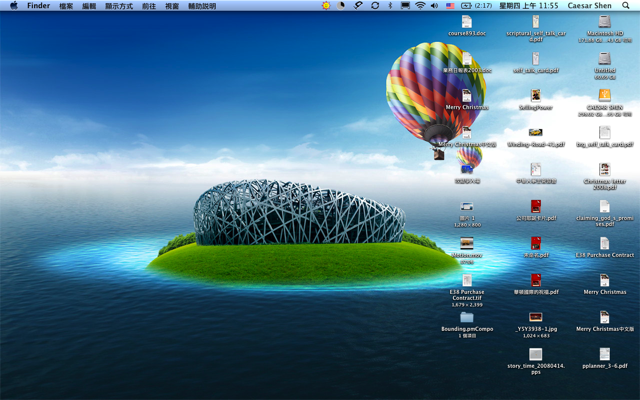Viewport: 640px width, 400px height.
Task: Click the pplanner_3-6.pdf document icon
Action: pyautogui.click(x=604, y=354)
